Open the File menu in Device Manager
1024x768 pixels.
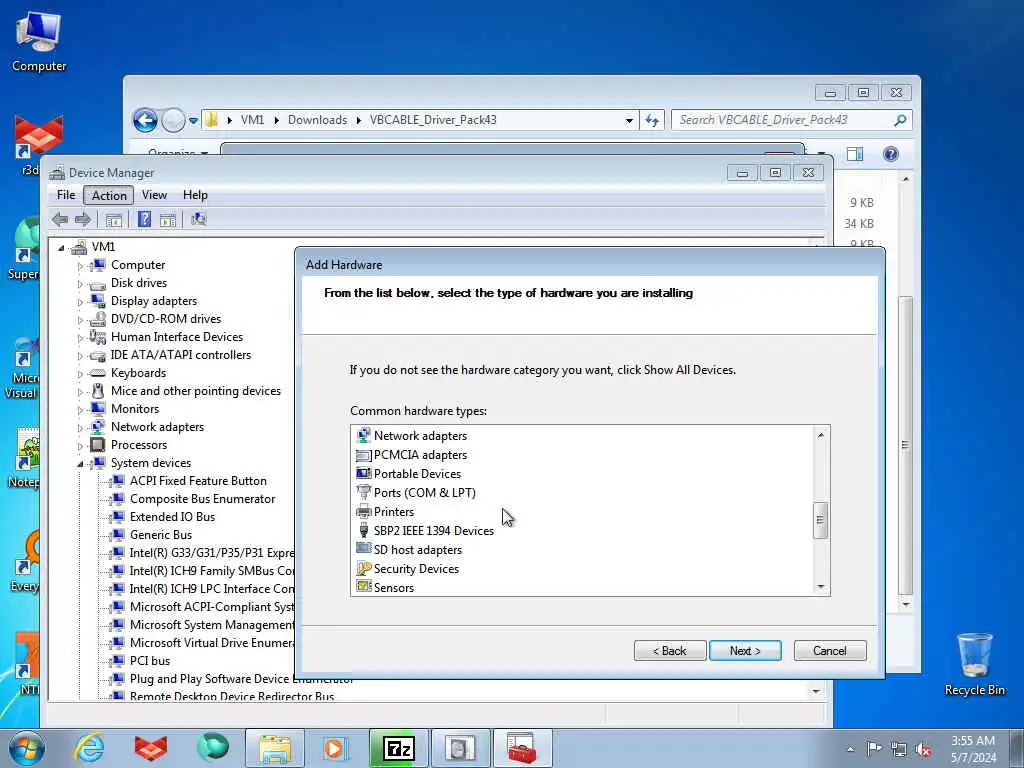(66, 195)
